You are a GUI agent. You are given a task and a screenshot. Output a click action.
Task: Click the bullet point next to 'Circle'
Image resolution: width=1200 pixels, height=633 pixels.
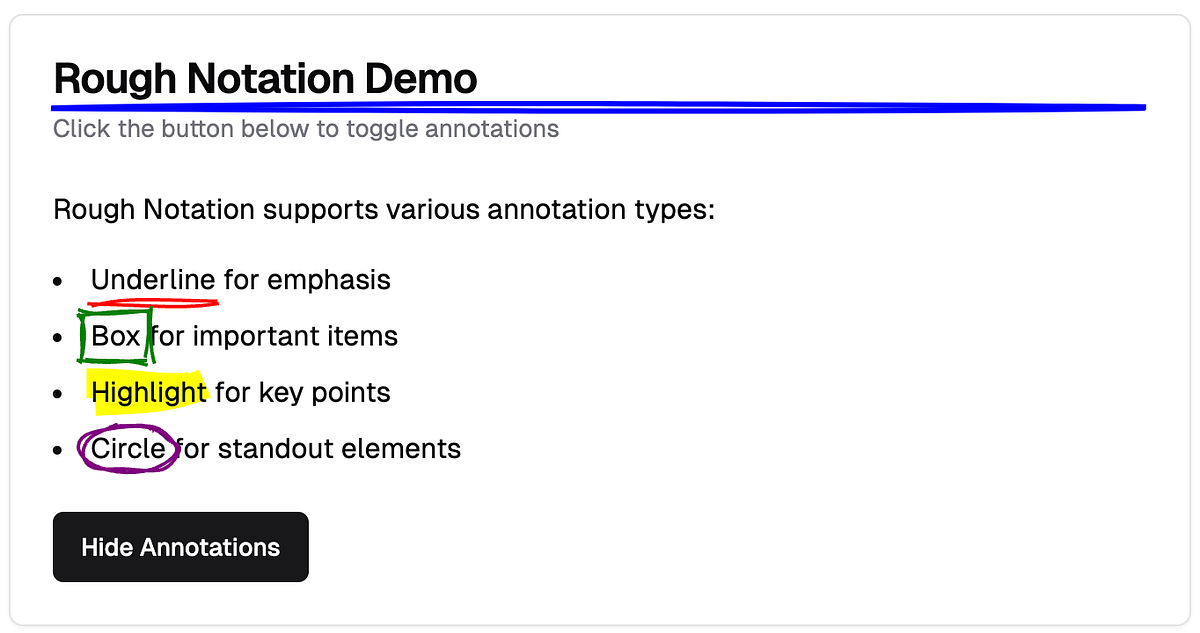[57, 450]
